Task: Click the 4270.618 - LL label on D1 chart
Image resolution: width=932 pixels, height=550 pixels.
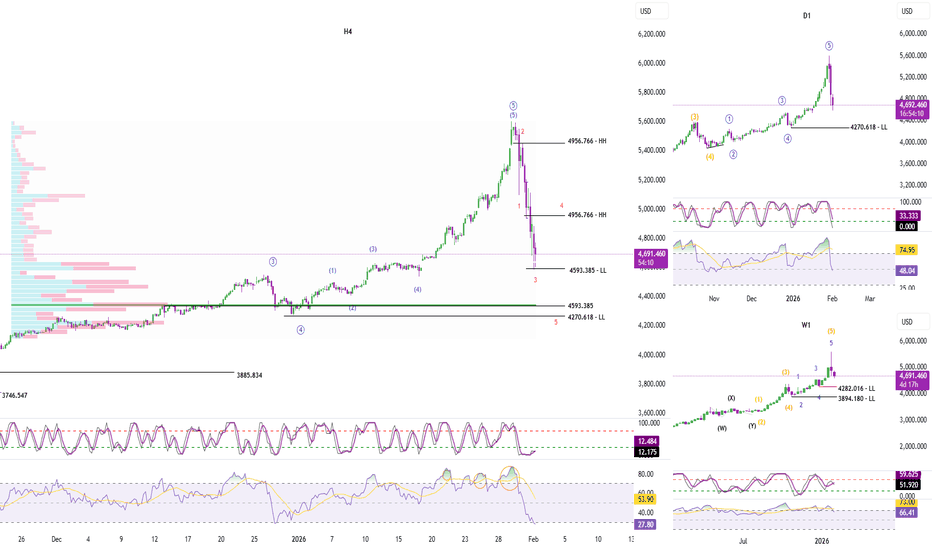Action: [868, 127]
